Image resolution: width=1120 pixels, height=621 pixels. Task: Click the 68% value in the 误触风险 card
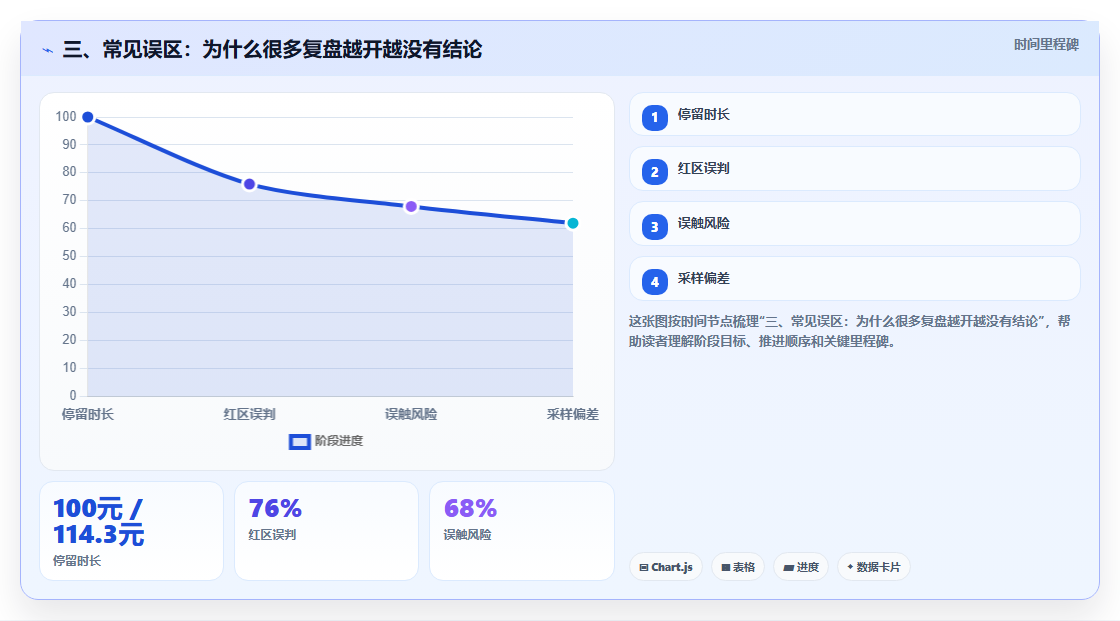pos(470,508)
